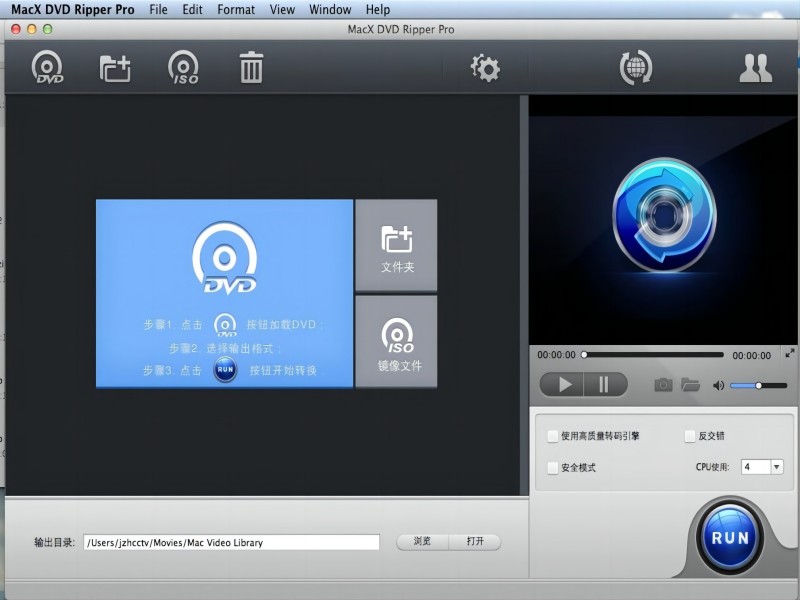Load a DVD disc from the toolbar
The height and width of the screenshot is (600, 800).
(47, 67)
